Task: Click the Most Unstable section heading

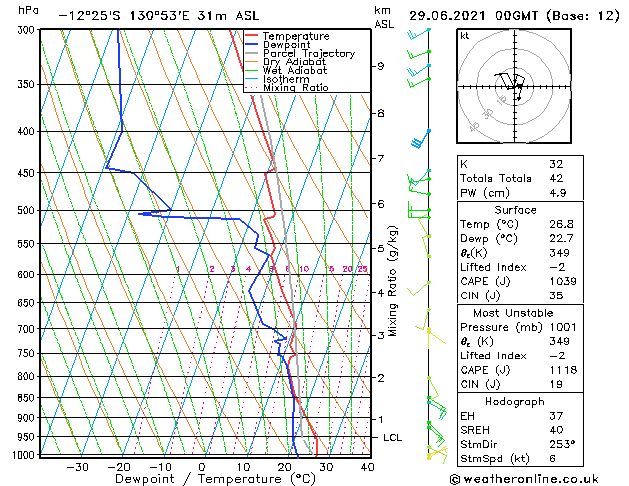Action: pyautogui.click(x=513, y=313)
